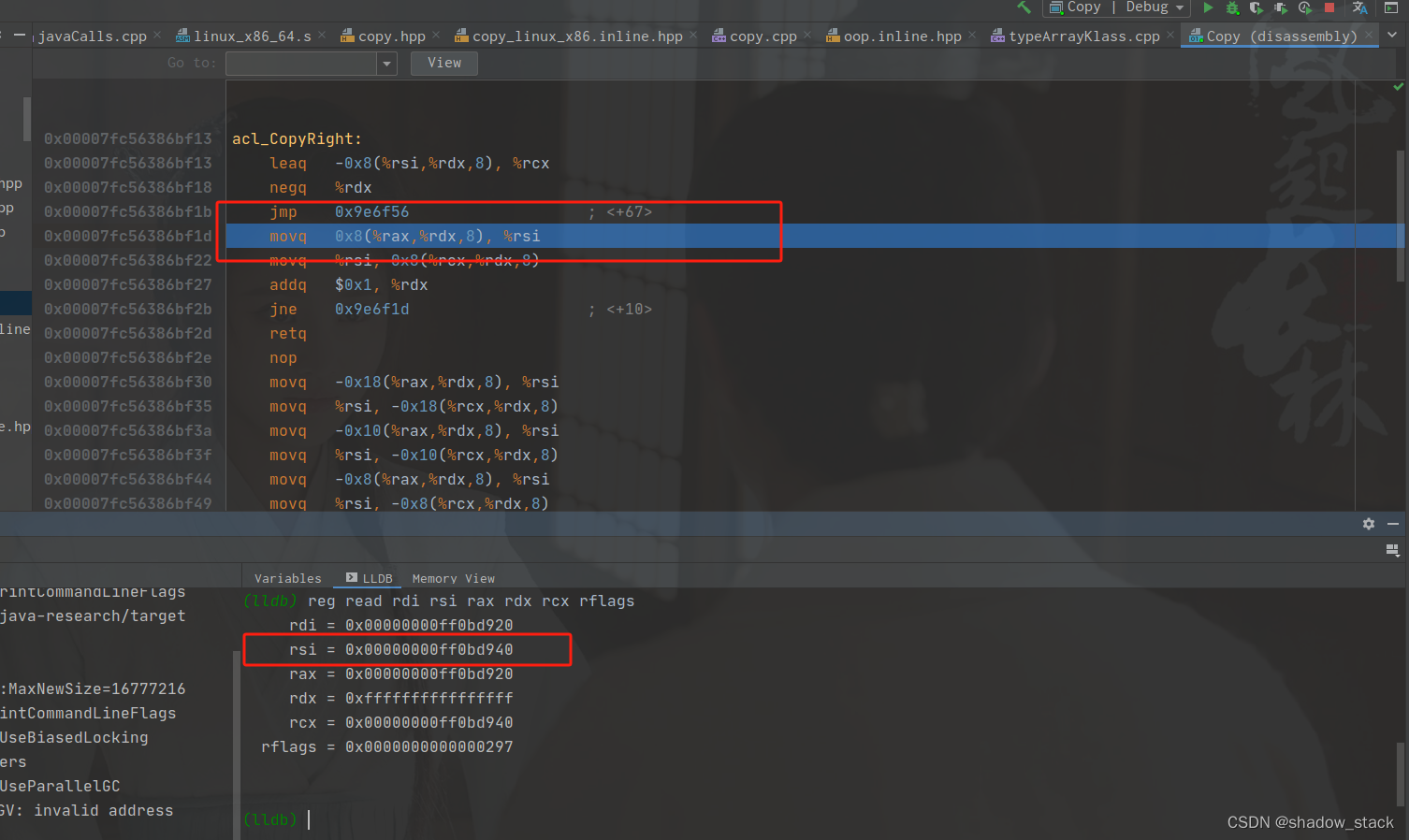Open the javaCalls.cpp editor tab
Image resolution: width=1409 pixels, height=840 pixels.
(x=91, y=35)
